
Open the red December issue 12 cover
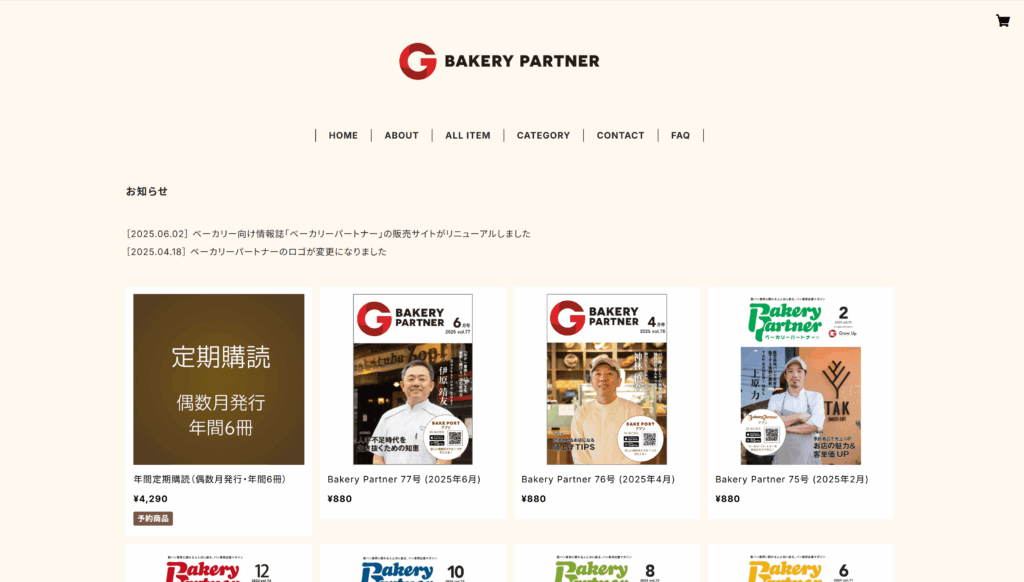click(219, 567)
